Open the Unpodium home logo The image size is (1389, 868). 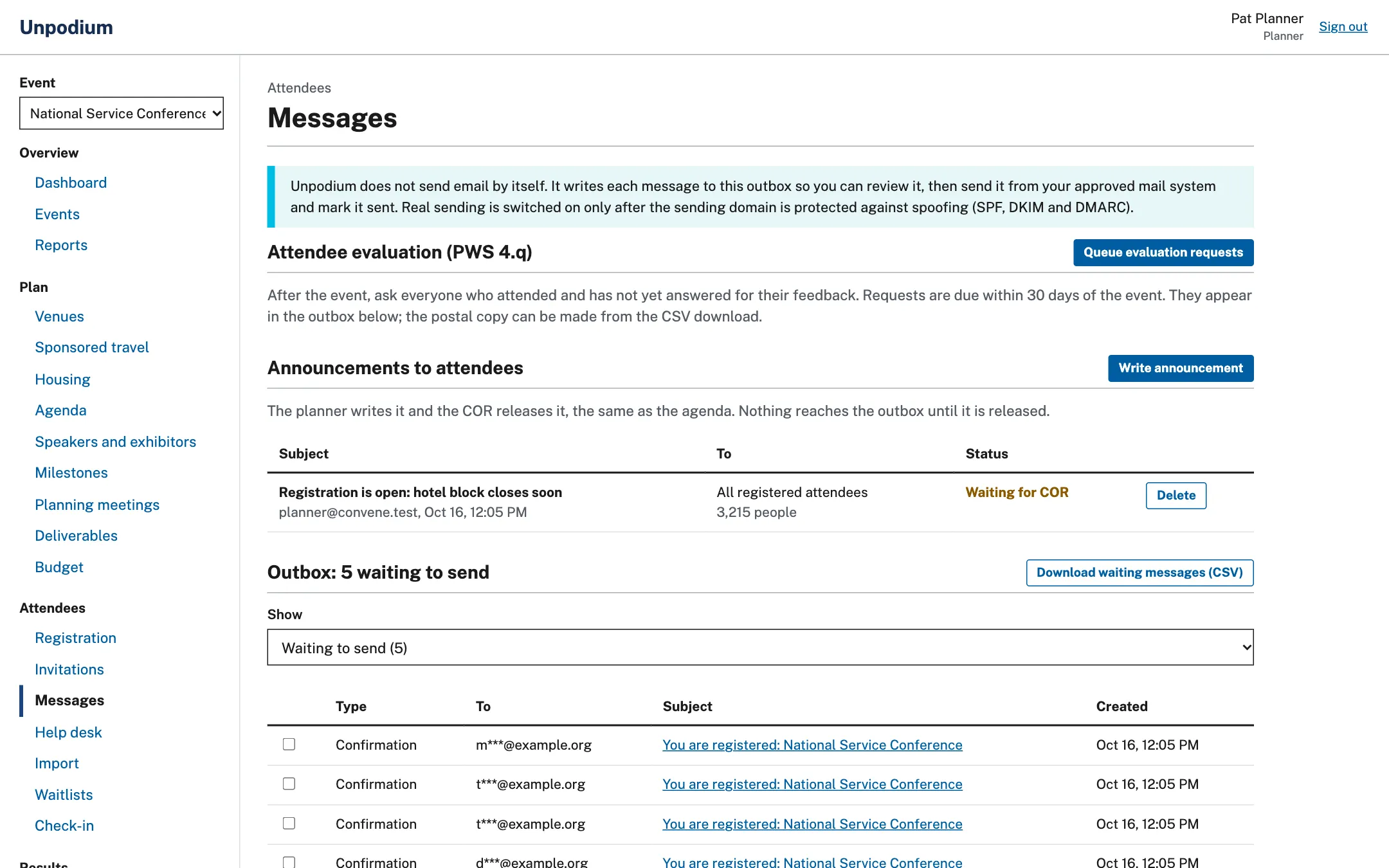coord(66,27)
